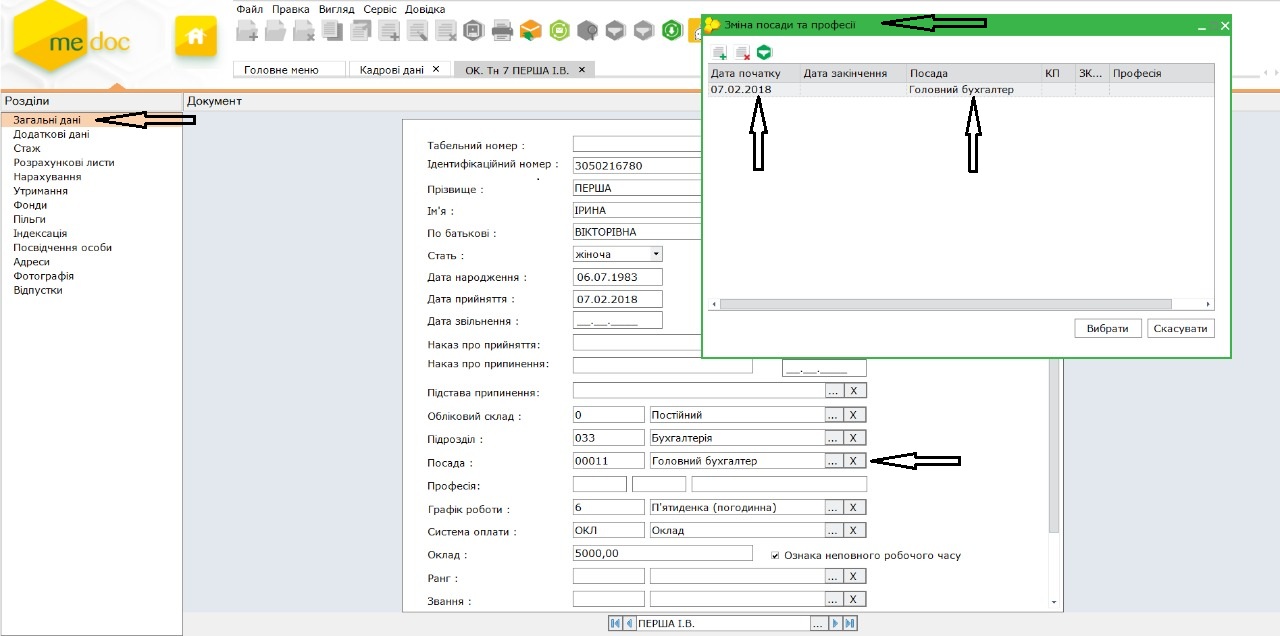The width and height of the screenshot is (1280, 636).
Task: Toggle Ознака неповного робочого часу checkbox
Action: tap(775, 555)
